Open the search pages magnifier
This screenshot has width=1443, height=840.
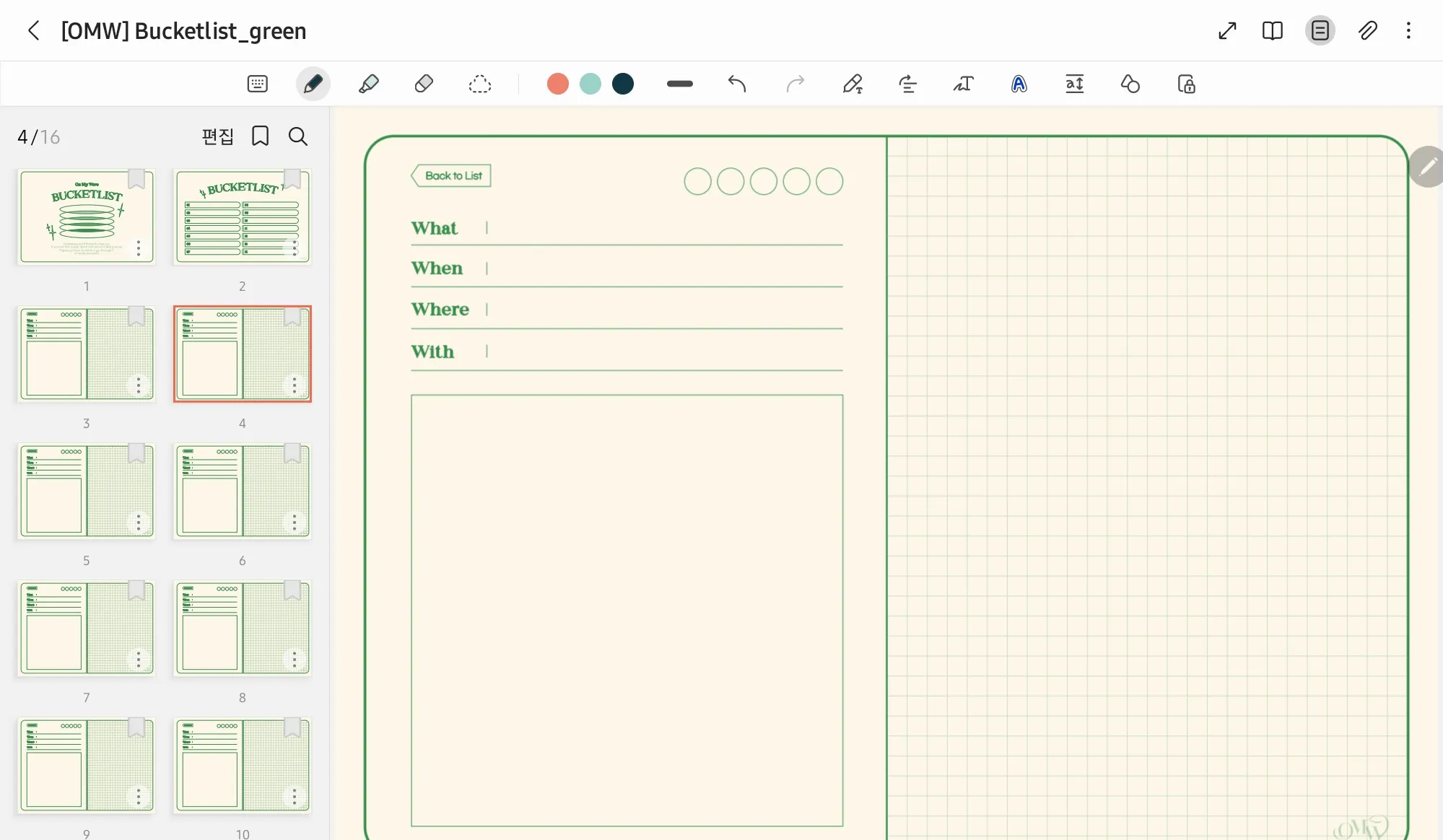click(297, 136)
